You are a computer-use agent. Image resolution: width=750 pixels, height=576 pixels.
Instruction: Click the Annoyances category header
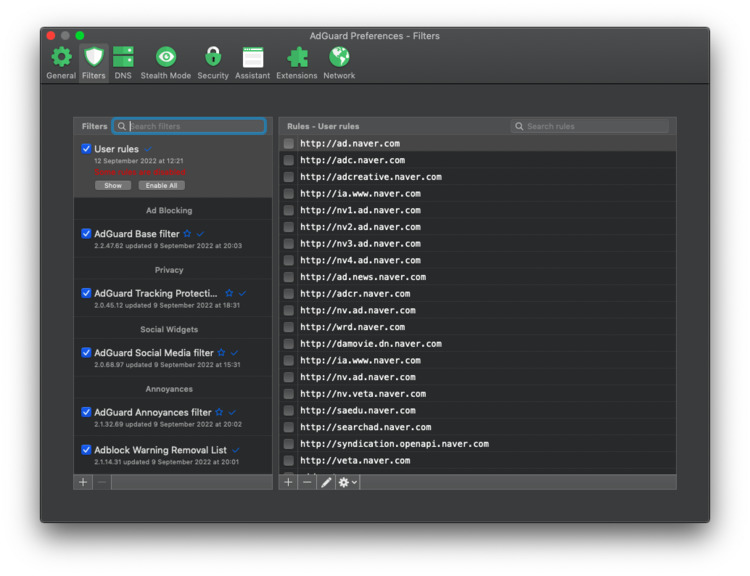tap(169, 389)
